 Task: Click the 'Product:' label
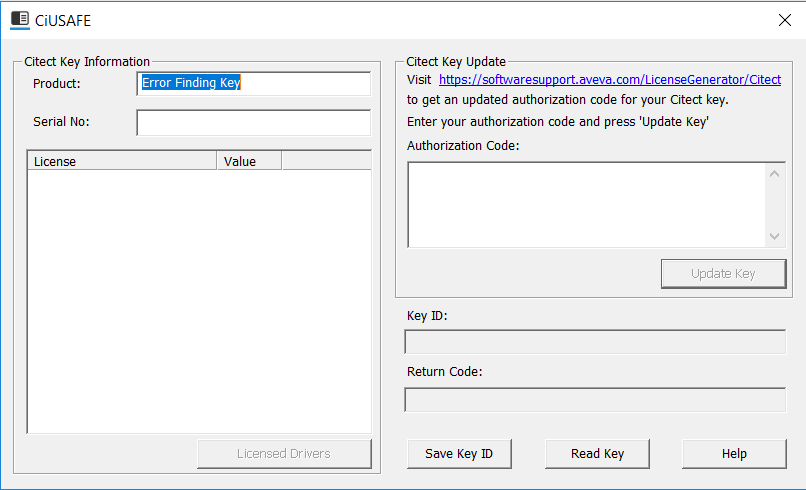pos(57,83)
